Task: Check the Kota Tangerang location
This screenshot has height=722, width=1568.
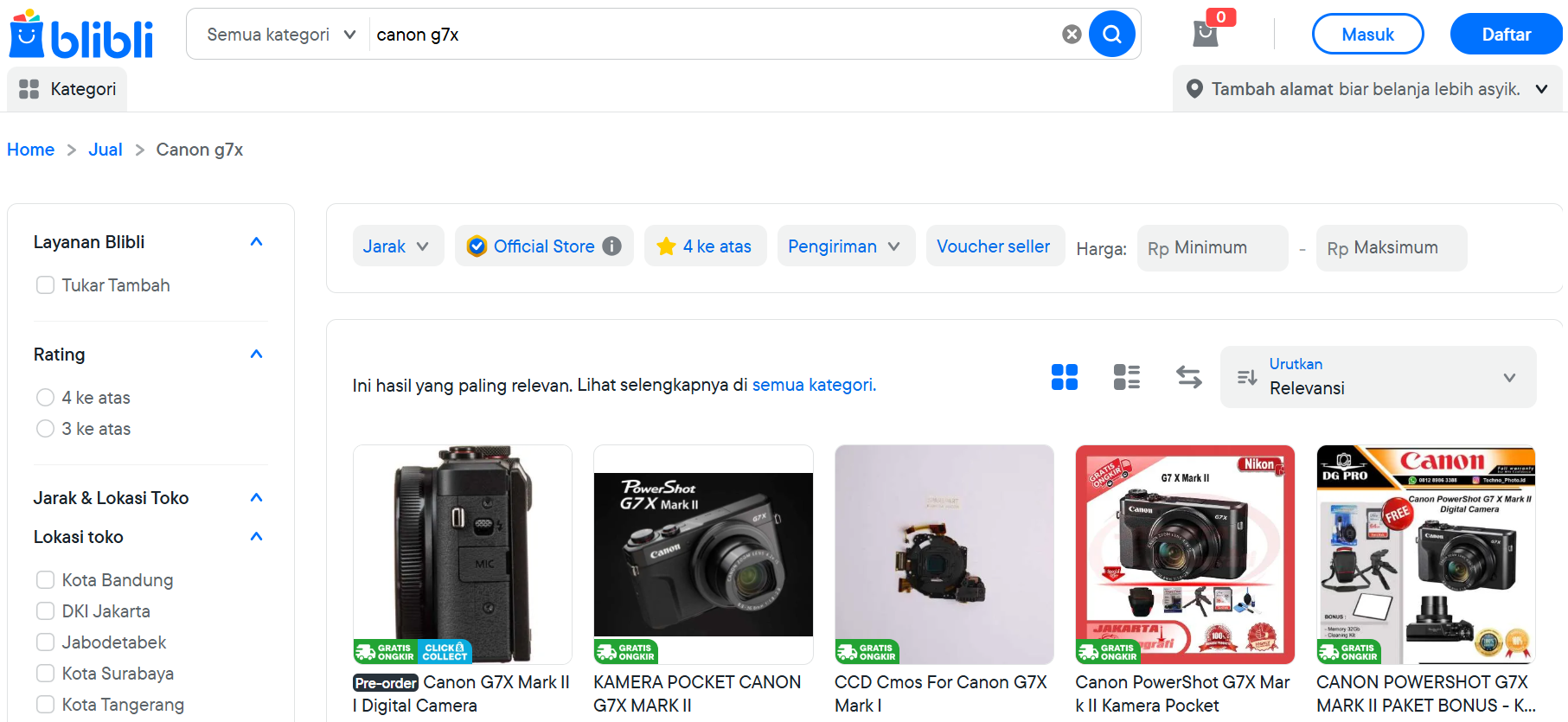Action: point(46,705)
